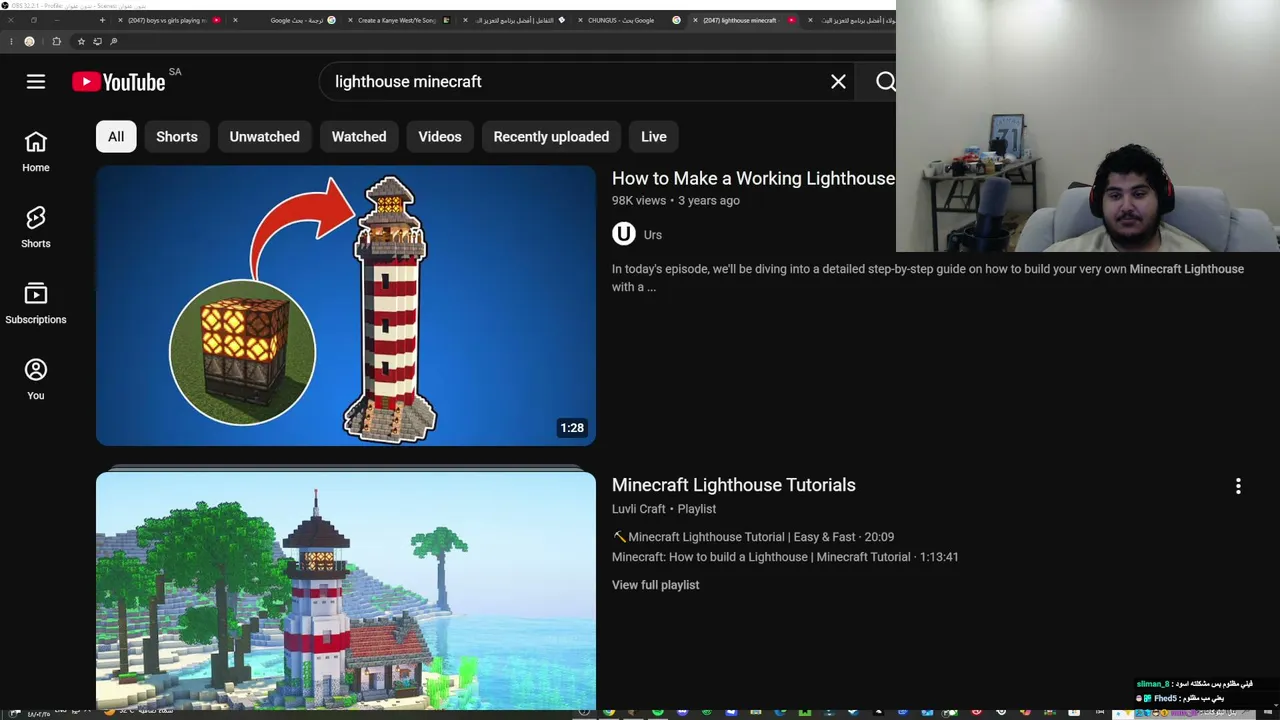Bookmark this page with the star icon
This screenshot has width=1280, height=720.
tap(81, 41)
